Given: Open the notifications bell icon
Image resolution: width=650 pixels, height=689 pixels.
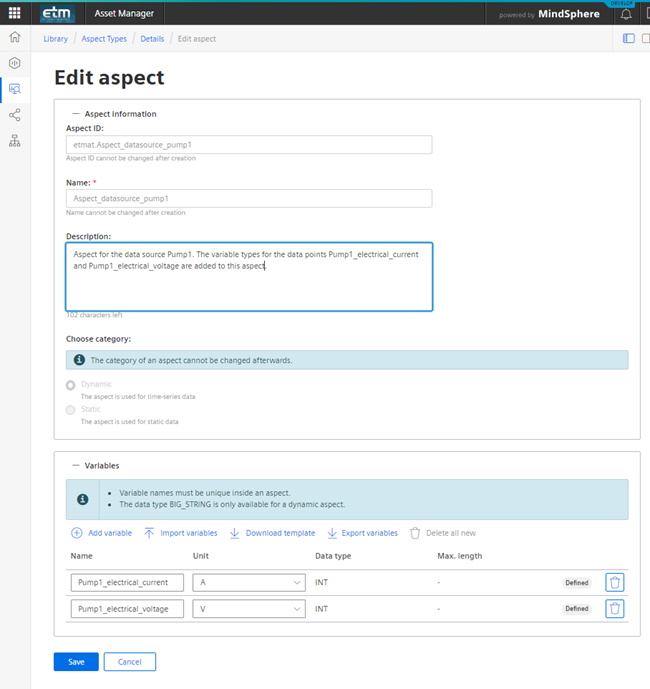Looking at the screenshot, I should point(626,14).
